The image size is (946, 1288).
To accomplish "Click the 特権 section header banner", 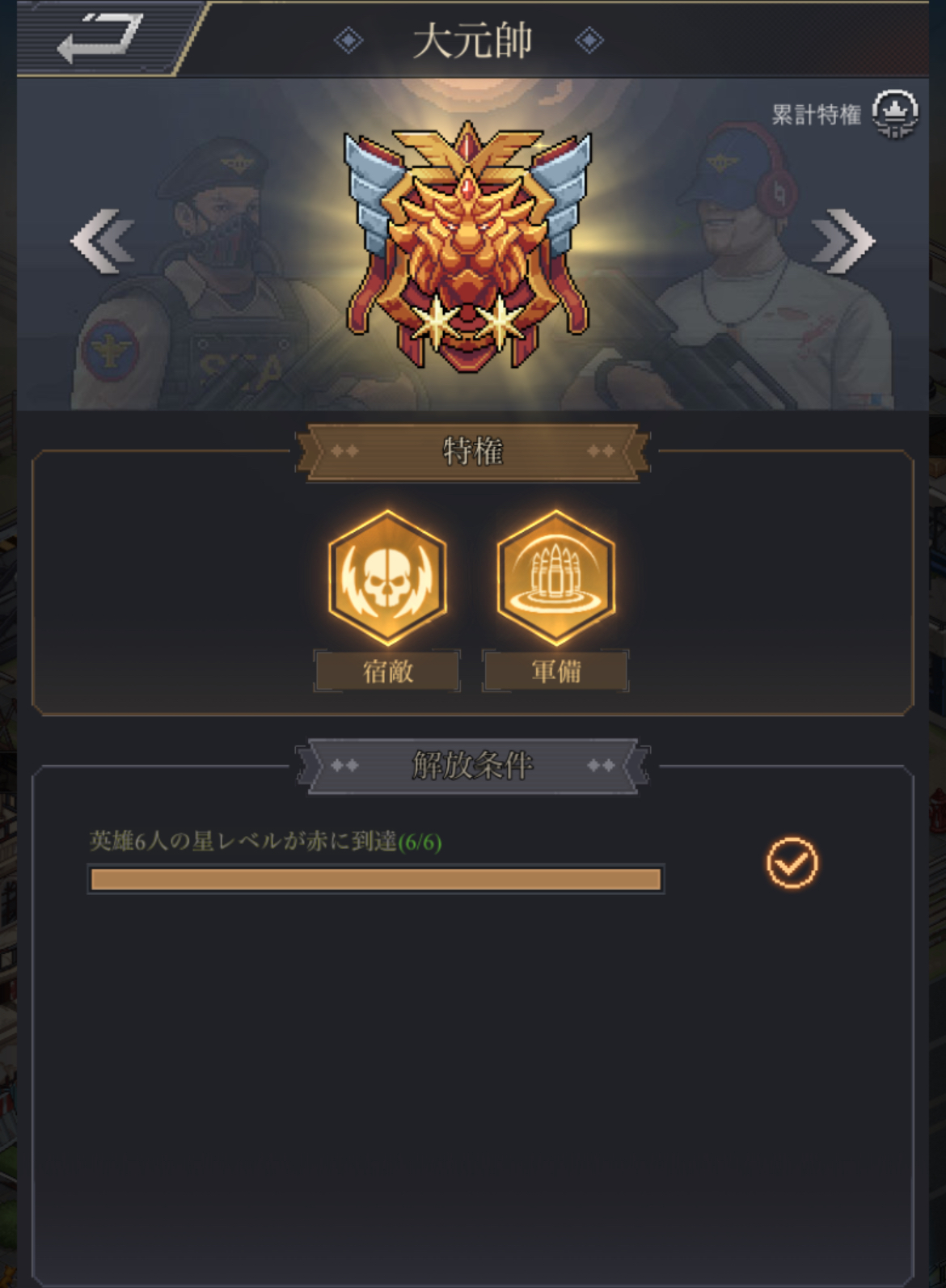I will coord(473,451).
